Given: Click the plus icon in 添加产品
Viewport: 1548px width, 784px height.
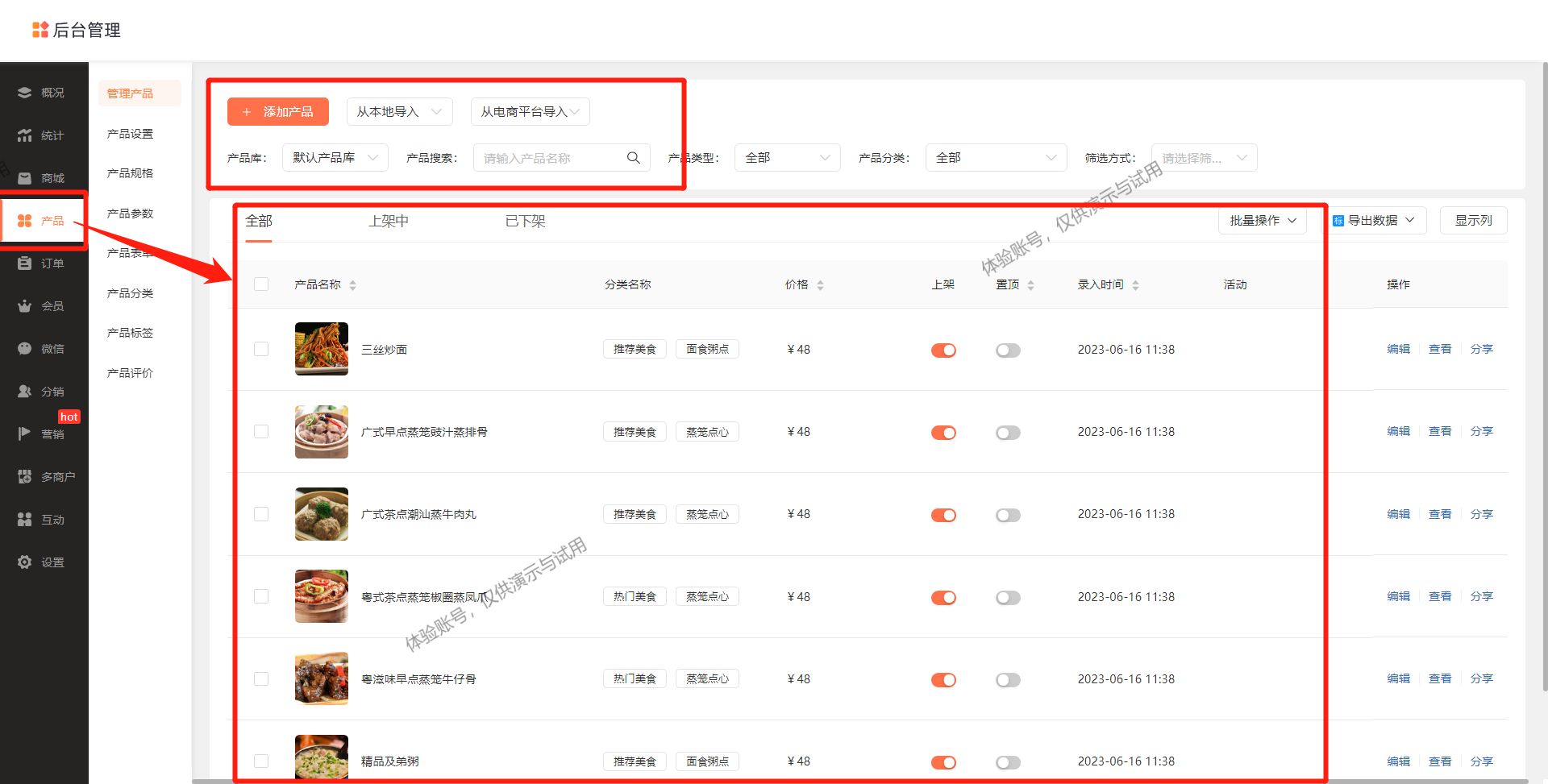Looking at the screenshot, I should coord(247,112).
